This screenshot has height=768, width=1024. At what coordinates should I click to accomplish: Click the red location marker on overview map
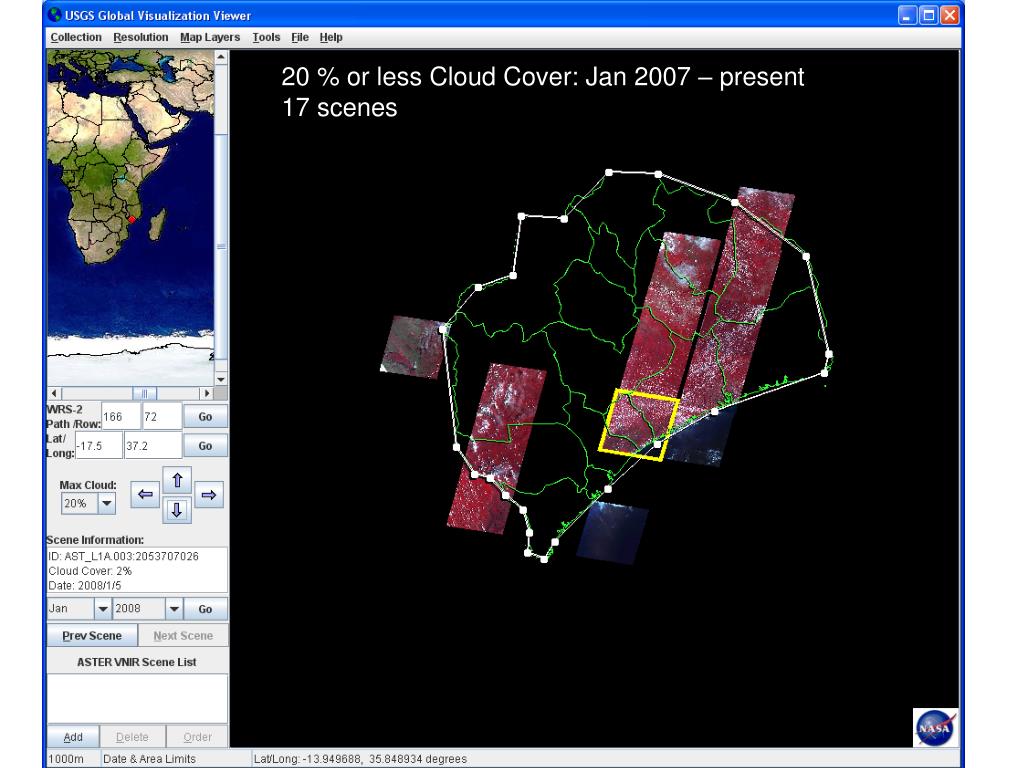(x=132, y=220)
